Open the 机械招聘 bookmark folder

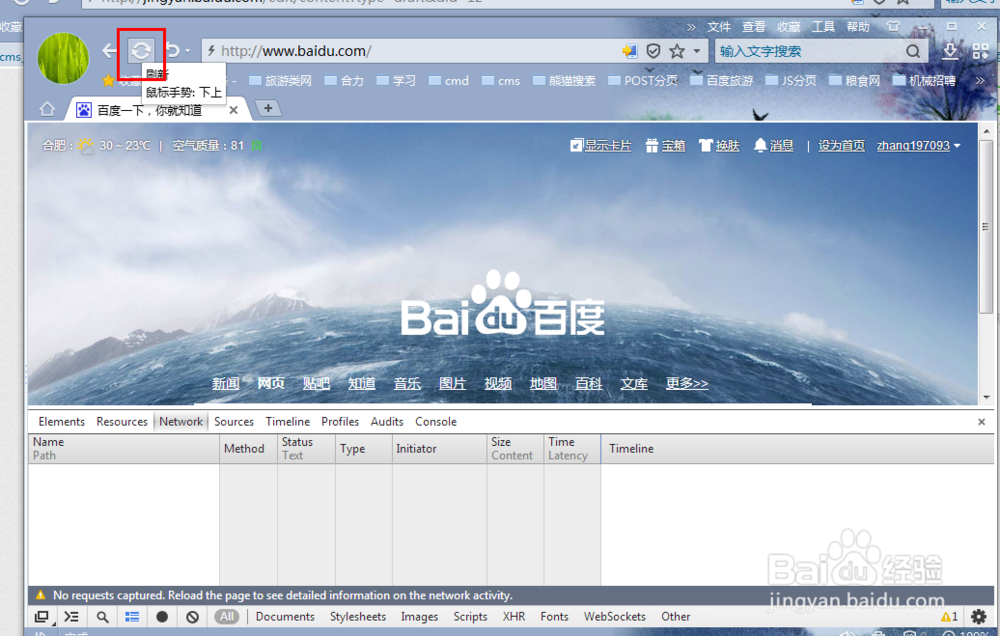click(924, 80)
